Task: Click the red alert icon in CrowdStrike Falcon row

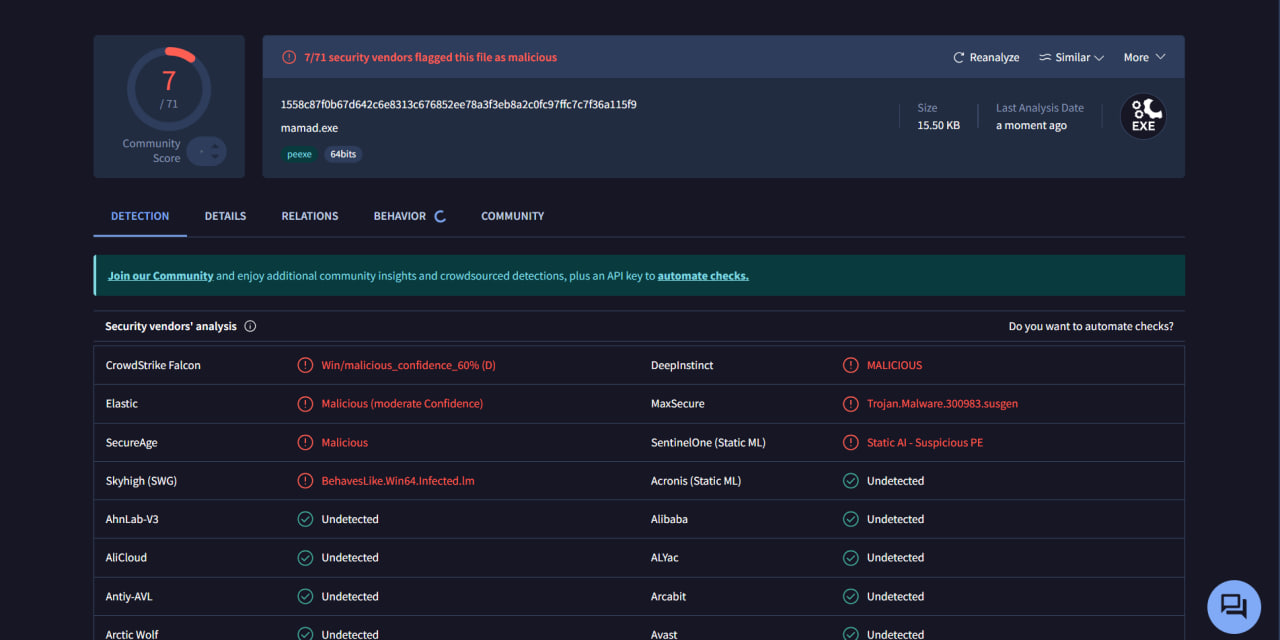Action: (x=305, y=365)
